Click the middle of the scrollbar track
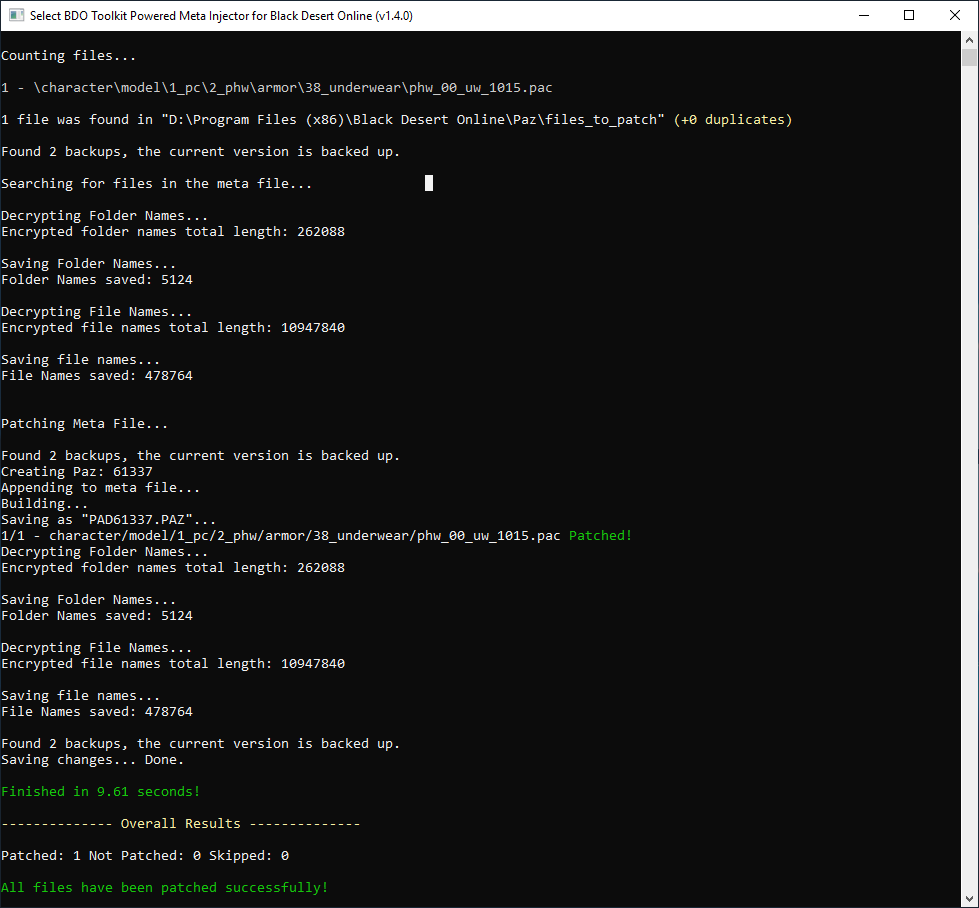Image resolution: width=979 pixels, height=908 pixels. point(969,470)
